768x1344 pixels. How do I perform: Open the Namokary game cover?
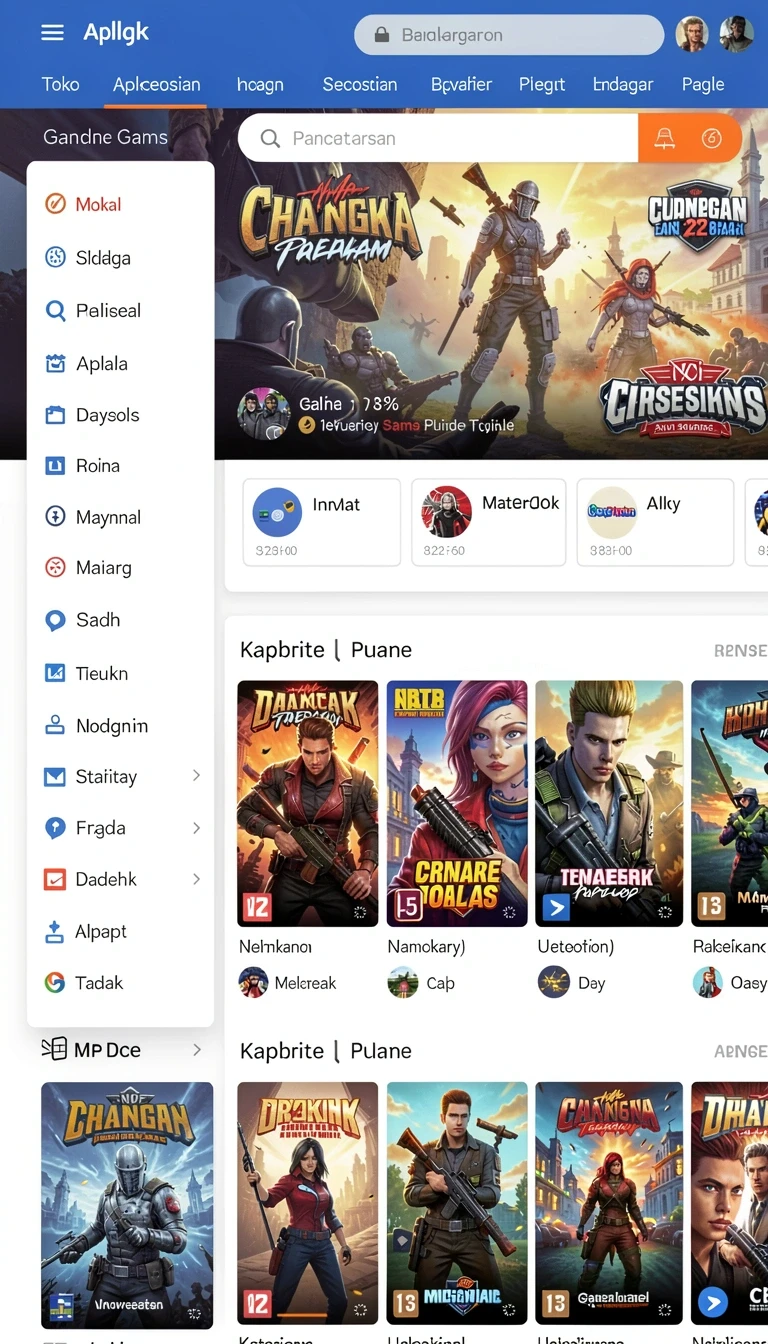(457, 803)
